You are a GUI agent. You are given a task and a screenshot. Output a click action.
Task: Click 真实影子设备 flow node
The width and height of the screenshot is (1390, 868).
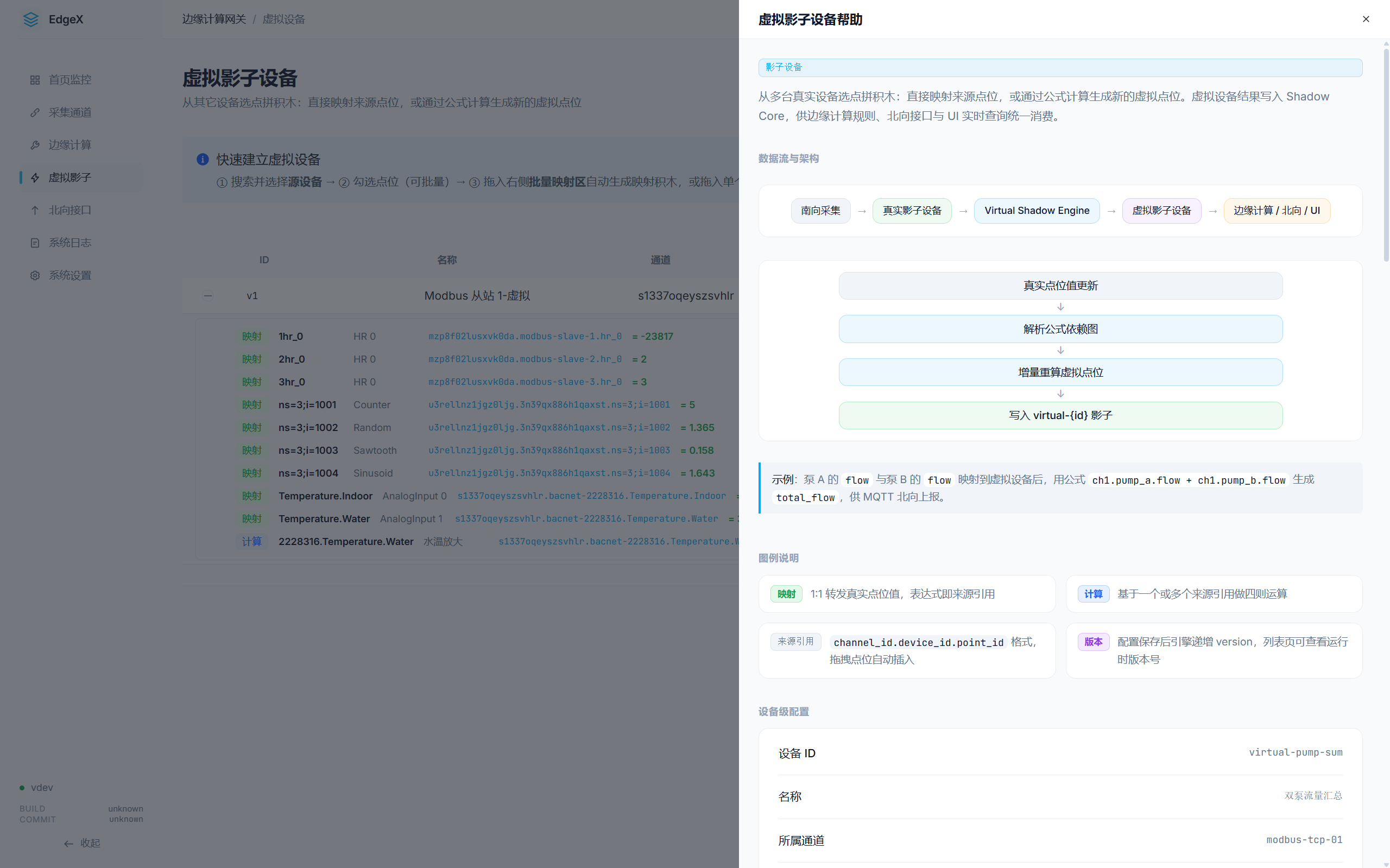(912, 211)
